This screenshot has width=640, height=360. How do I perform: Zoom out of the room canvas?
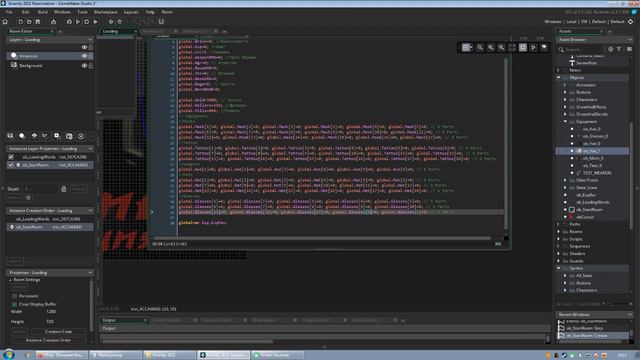click(491, 47)
